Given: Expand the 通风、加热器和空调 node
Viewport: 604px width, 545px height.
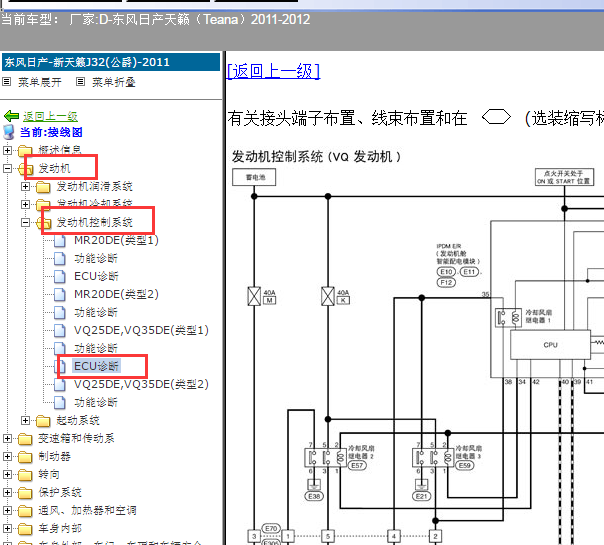Looking at the screenshot, I should click(7, 510).
